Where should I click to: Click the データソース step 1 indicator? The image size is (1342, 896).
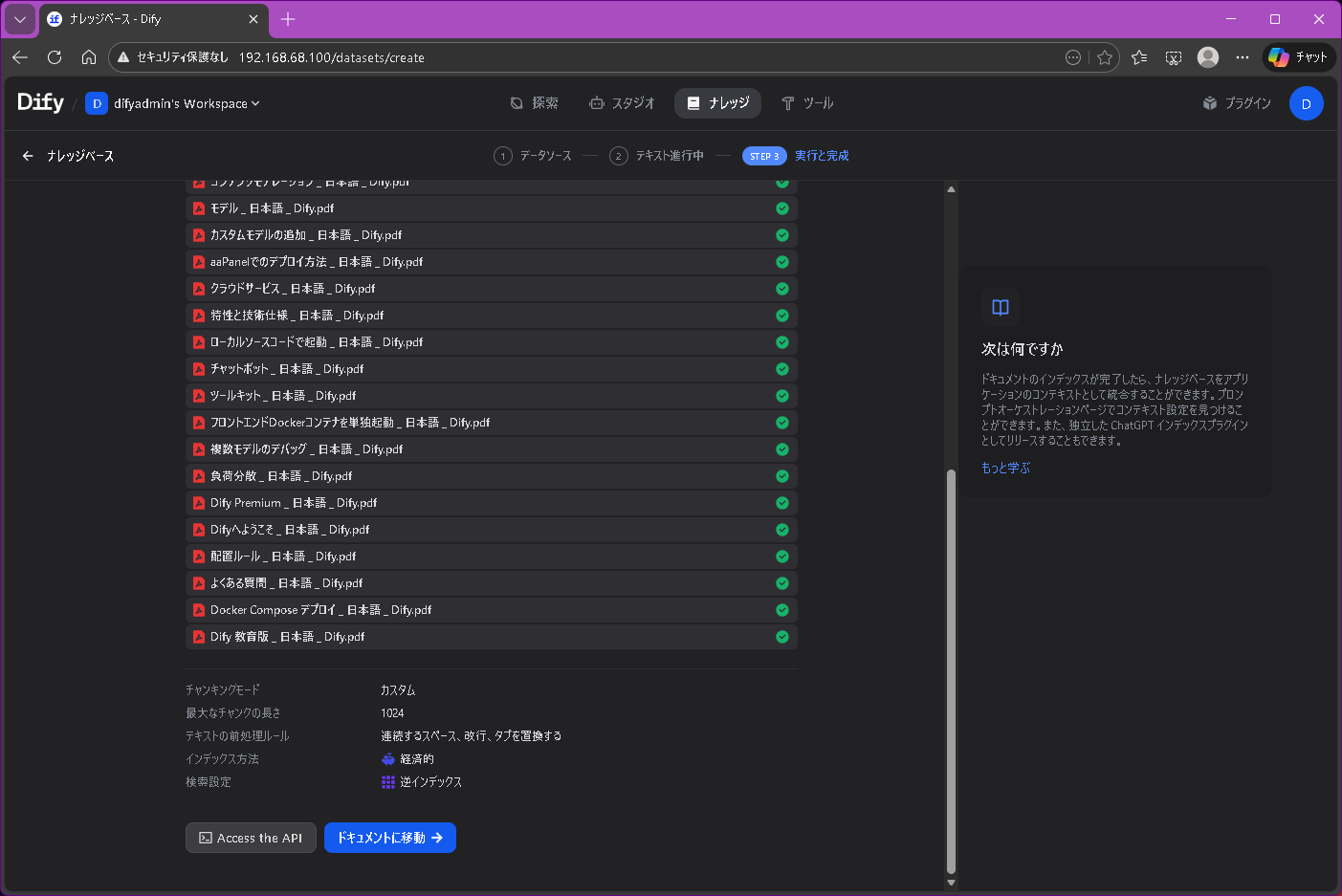pos(532,156)
